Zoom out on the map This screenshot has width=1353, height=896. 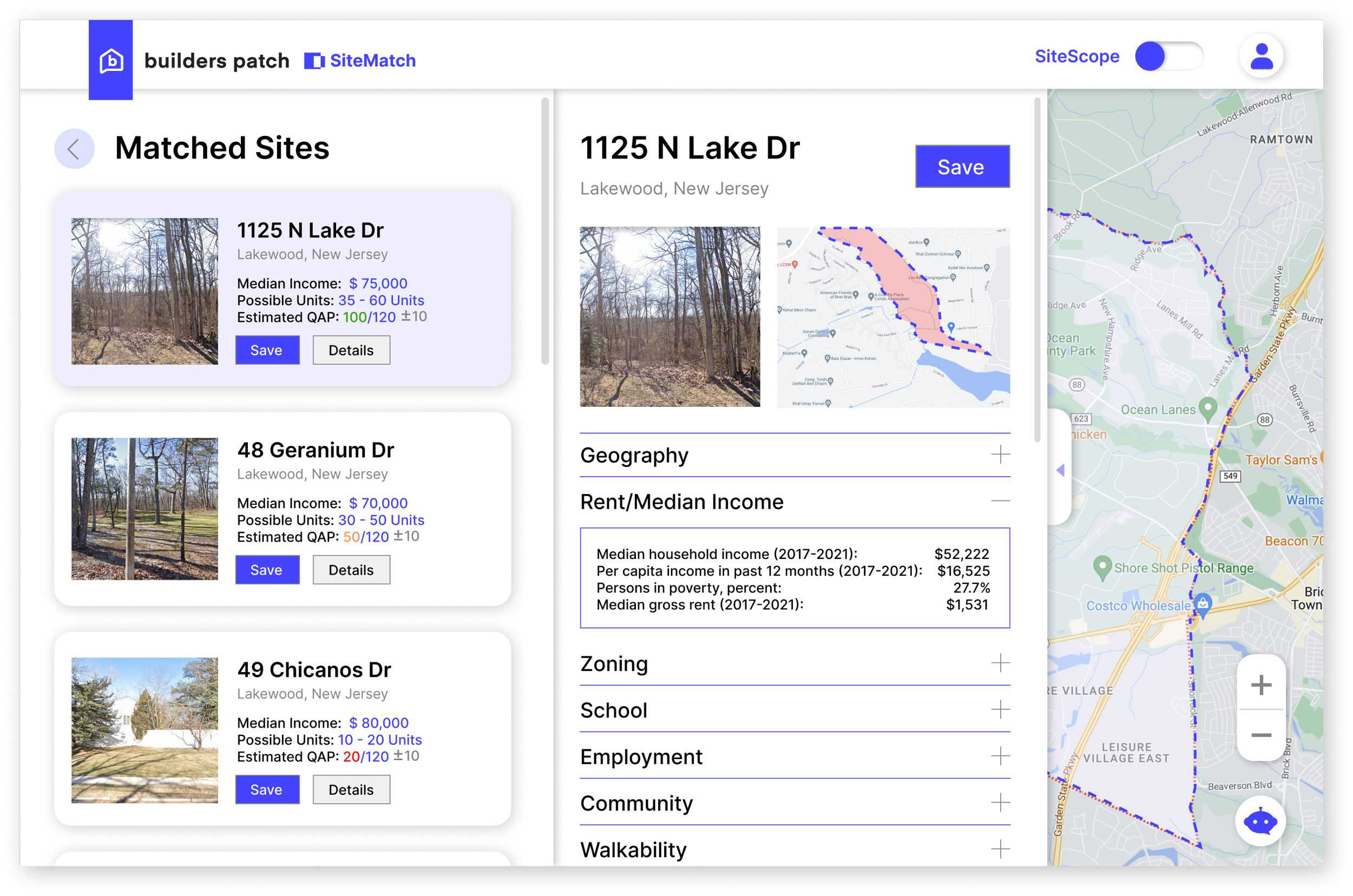coord(1260,735)
